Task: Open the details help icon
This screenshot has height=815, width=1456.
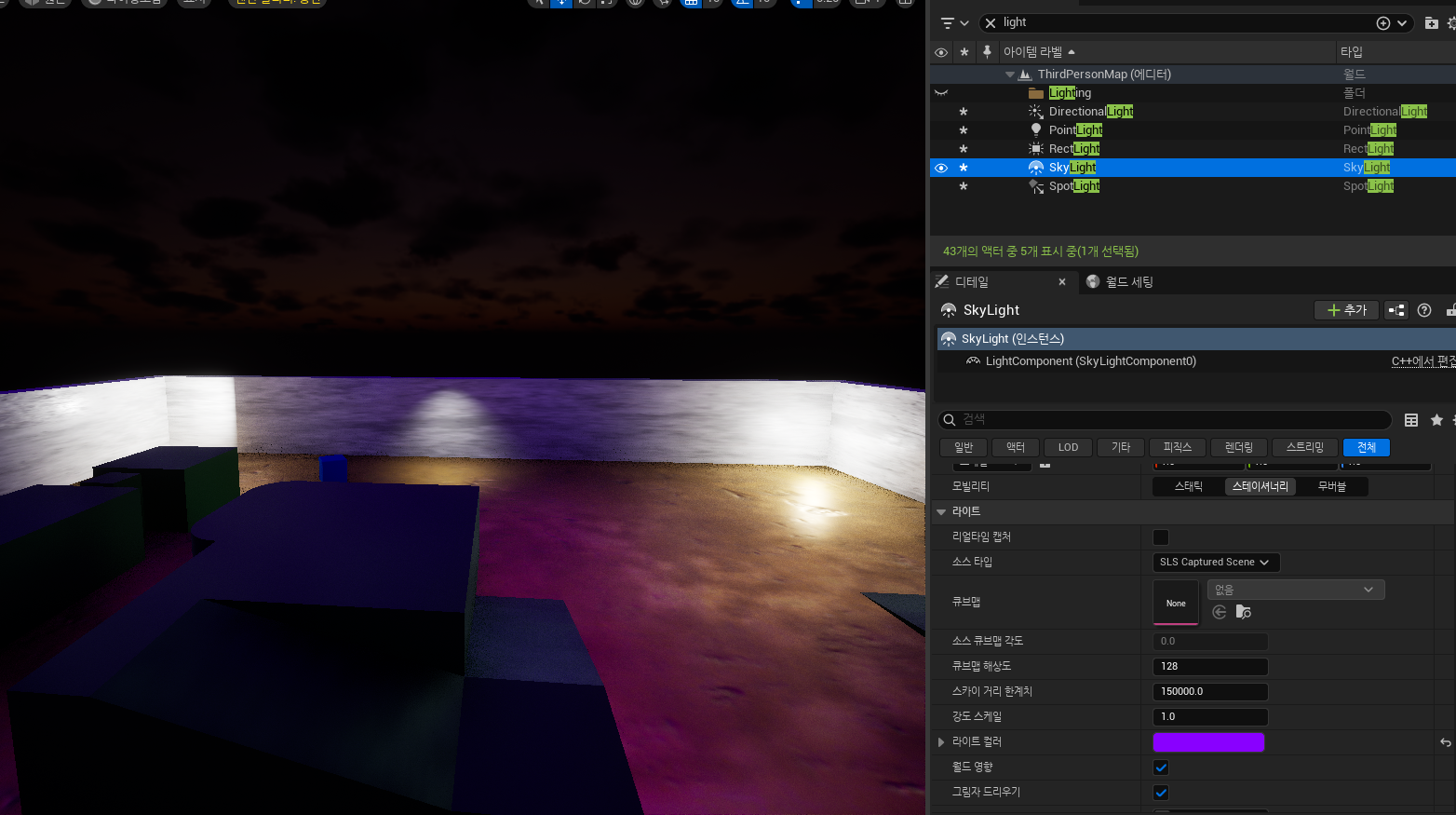Action: point(1424,310)
